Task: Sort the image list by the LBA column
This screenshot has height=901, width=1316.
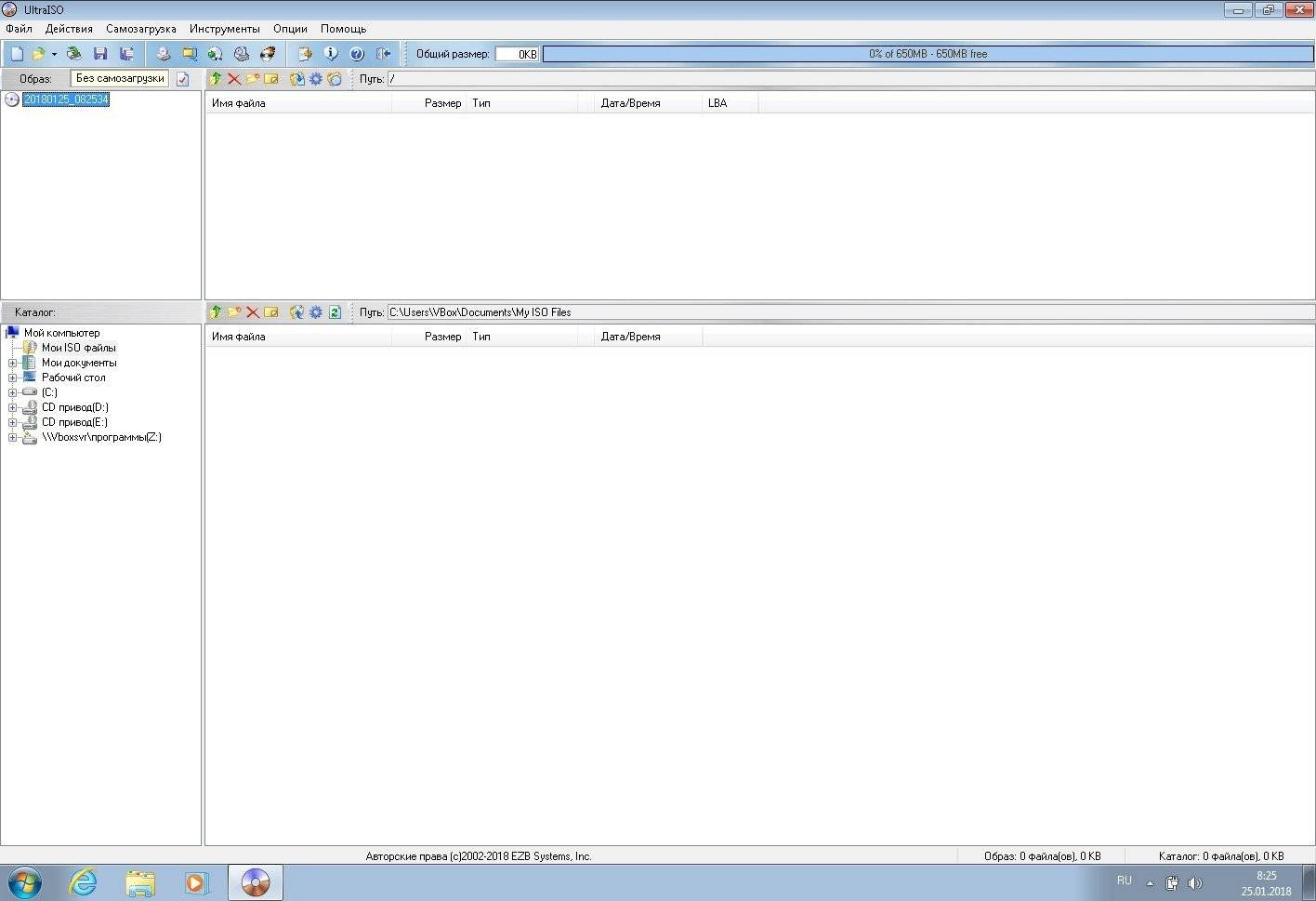Action: pos(730,103)
